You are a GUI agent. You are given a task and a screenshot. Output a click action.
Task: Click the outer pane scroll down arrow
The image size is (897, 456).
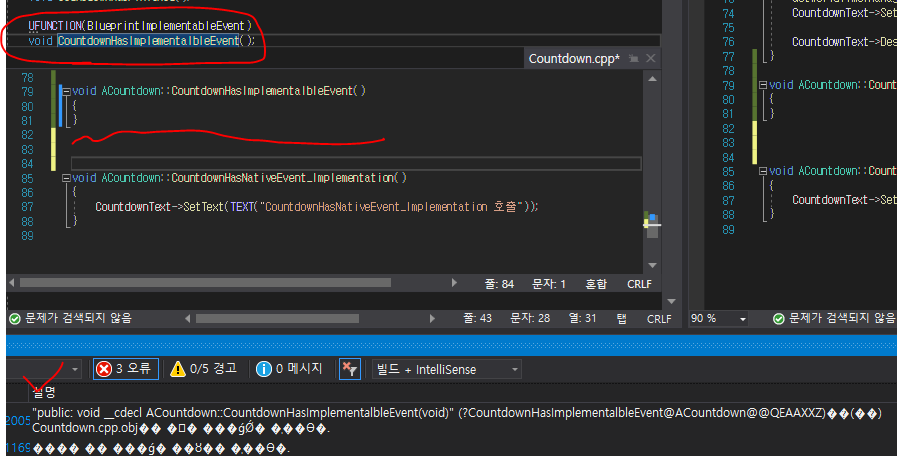pyautogui.click(x=672, y=302)
